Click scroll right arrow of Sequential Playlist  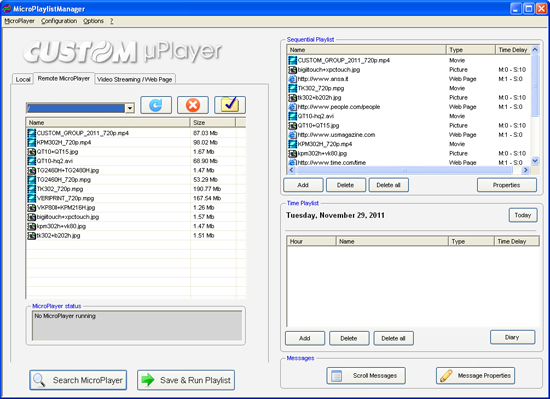click(x=525, y=170)
